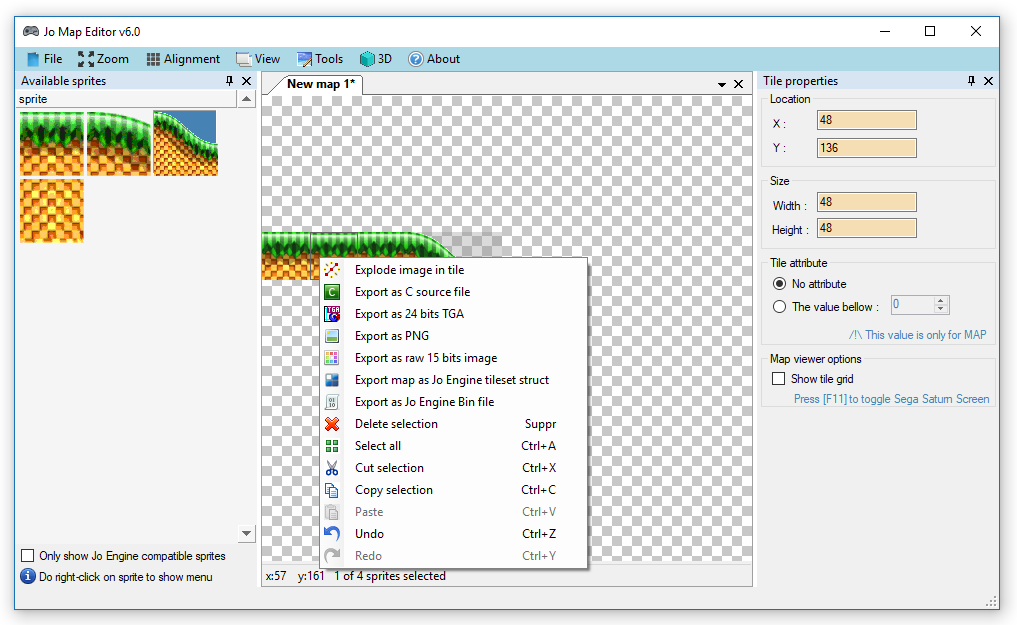Click the 1 of 4 sprites selected status

[x=390, y=576]
